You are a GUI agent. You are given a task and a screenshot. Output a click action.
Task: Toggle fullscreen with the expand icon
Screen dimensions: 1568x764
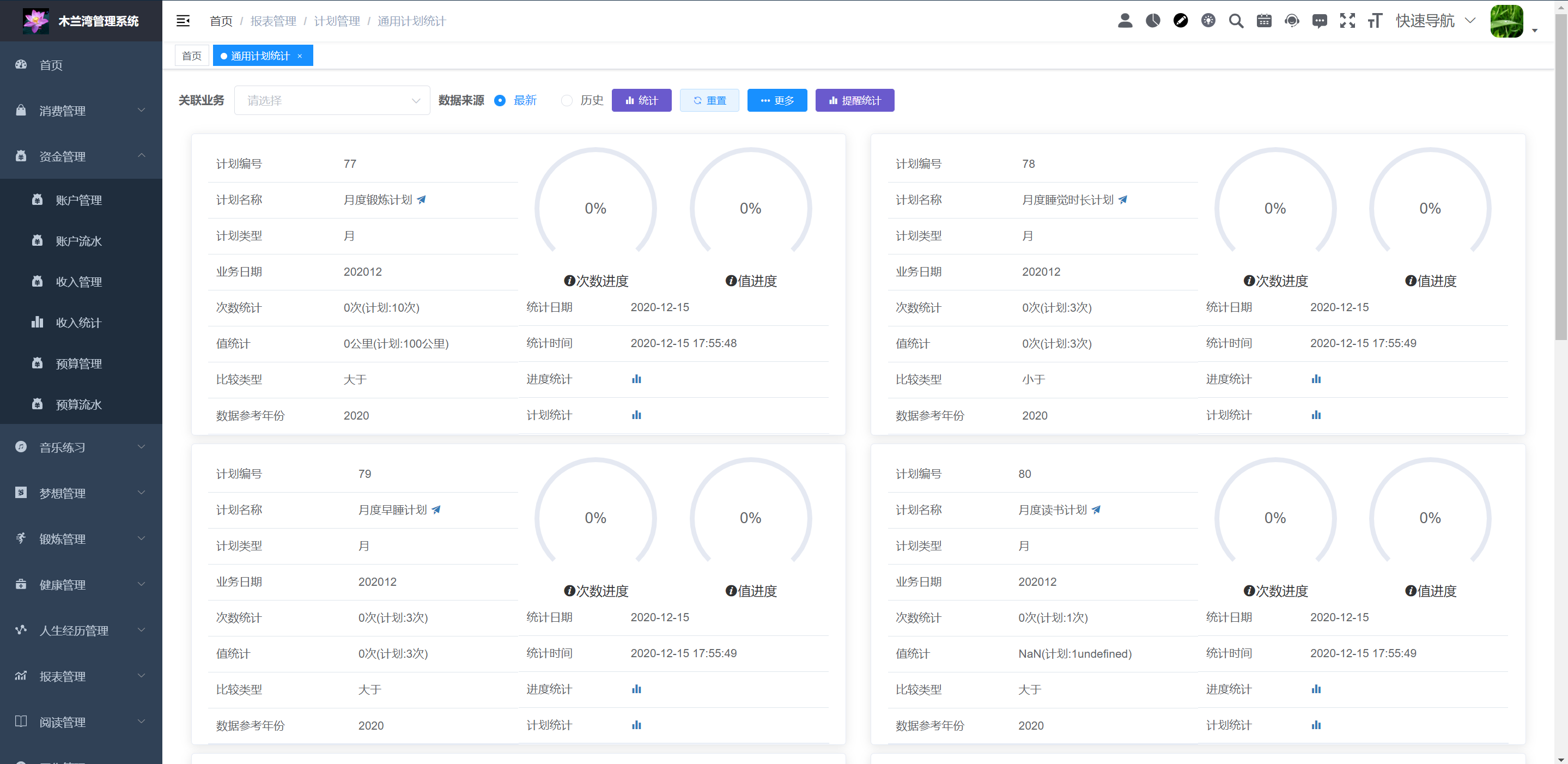1347,21
